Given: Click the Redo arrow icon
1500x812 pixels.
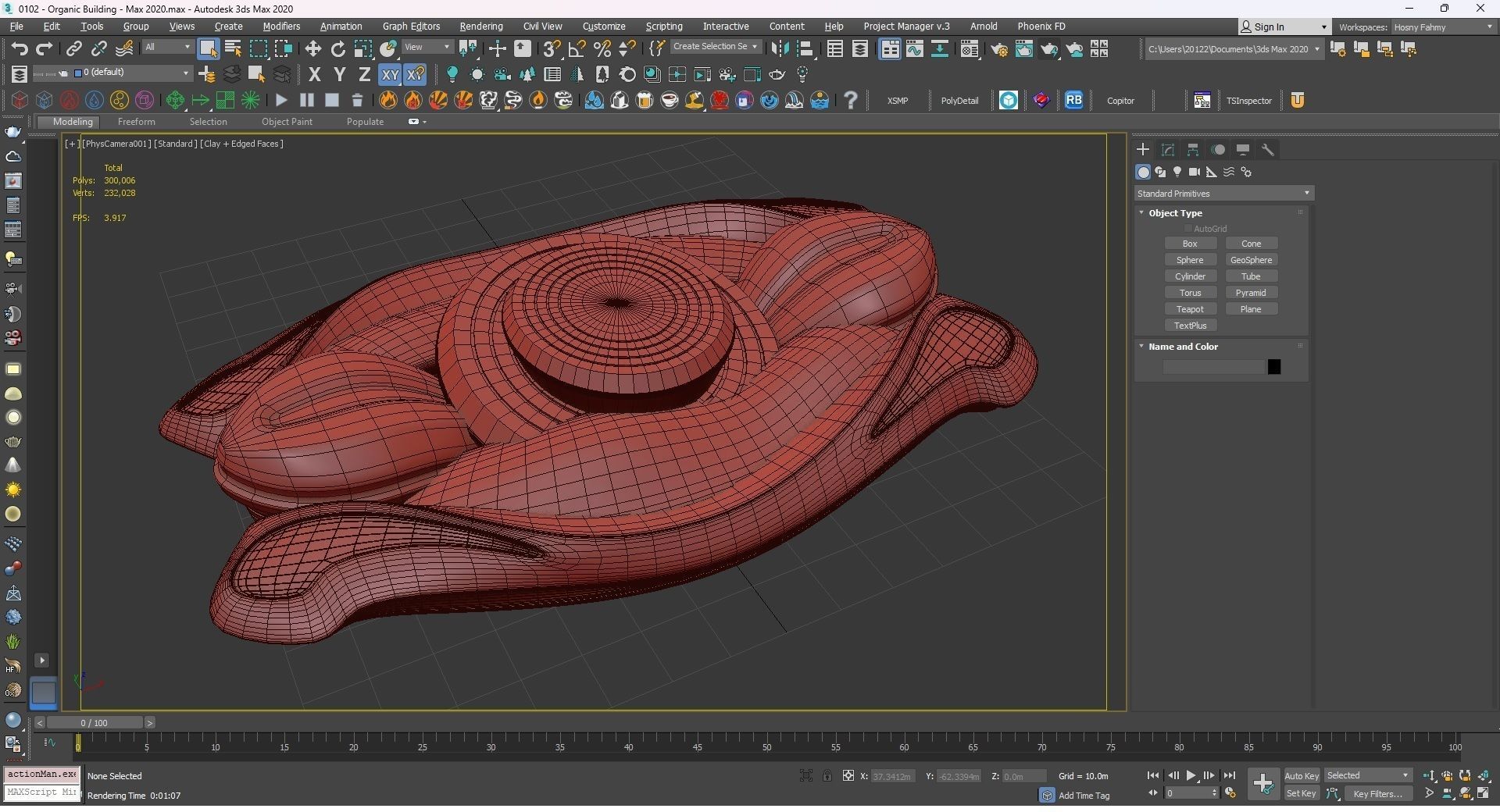Looking at the screenshot, I should point(45,48).
